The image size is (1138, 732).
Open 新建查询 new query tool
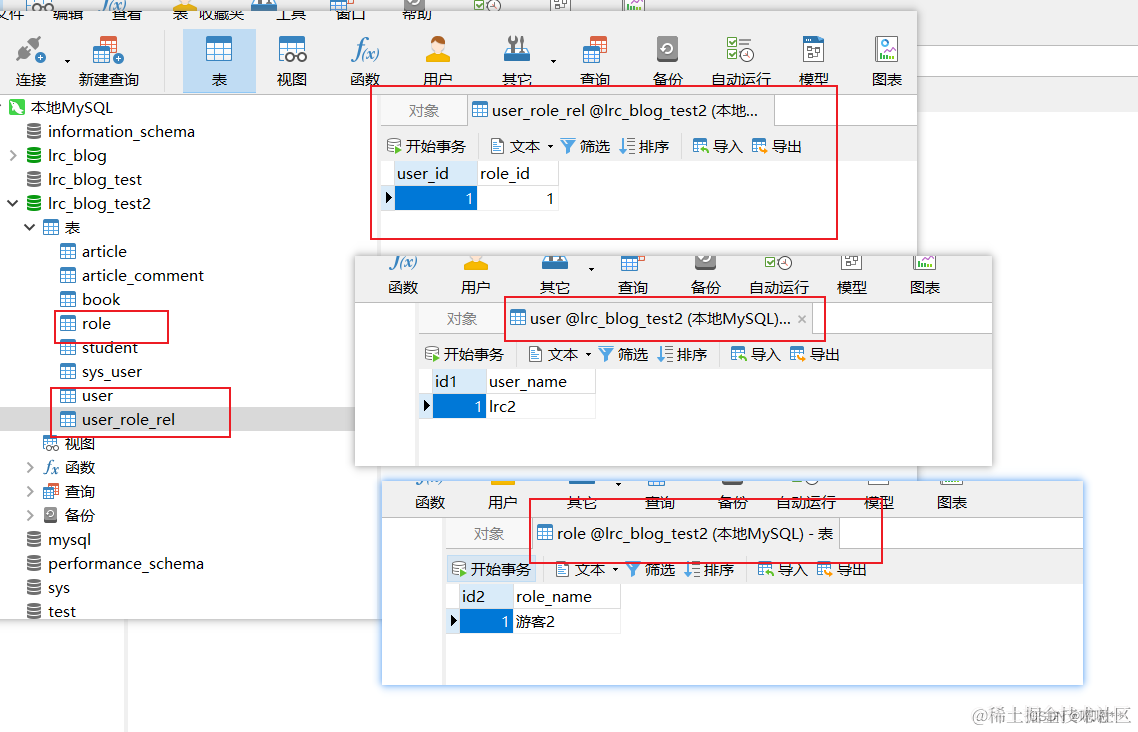(x=109, y=61)
